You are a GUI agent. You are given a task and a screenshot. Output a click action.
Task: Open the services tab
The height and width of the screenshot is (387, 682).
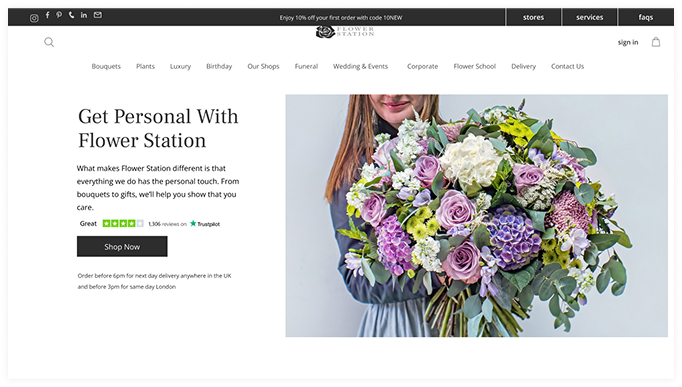point(589,17)
